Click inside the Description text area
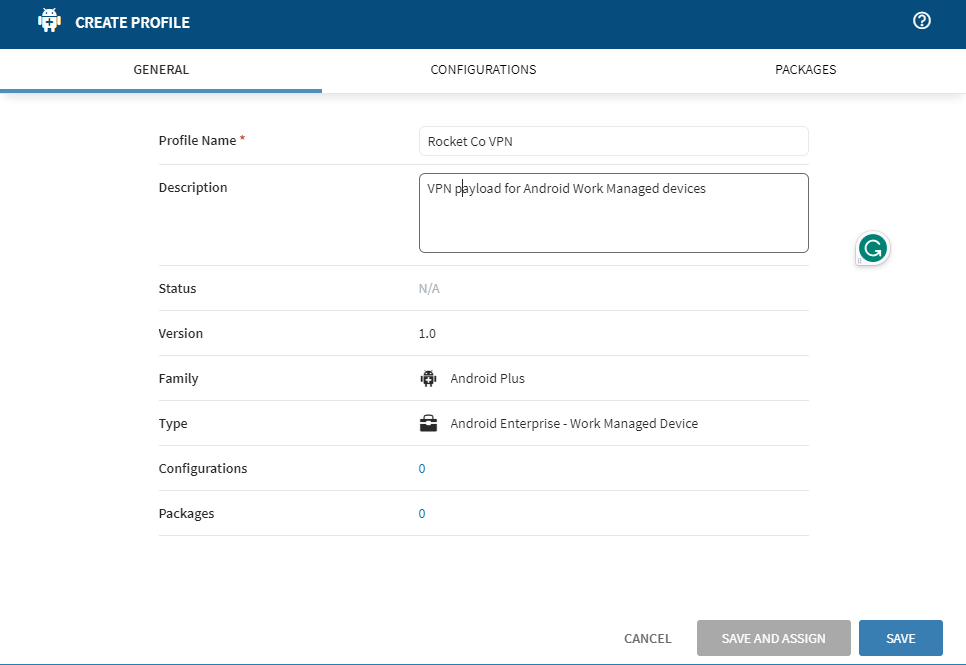The width and height of the screenshot is (966, 665). [613, 222]
